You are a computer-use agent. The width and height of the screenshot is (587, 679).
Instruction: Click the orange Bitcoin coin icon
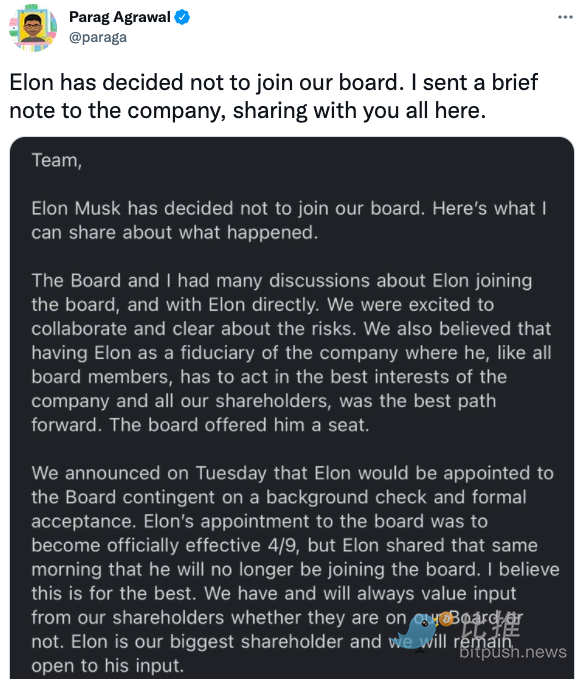coord(445,620)
